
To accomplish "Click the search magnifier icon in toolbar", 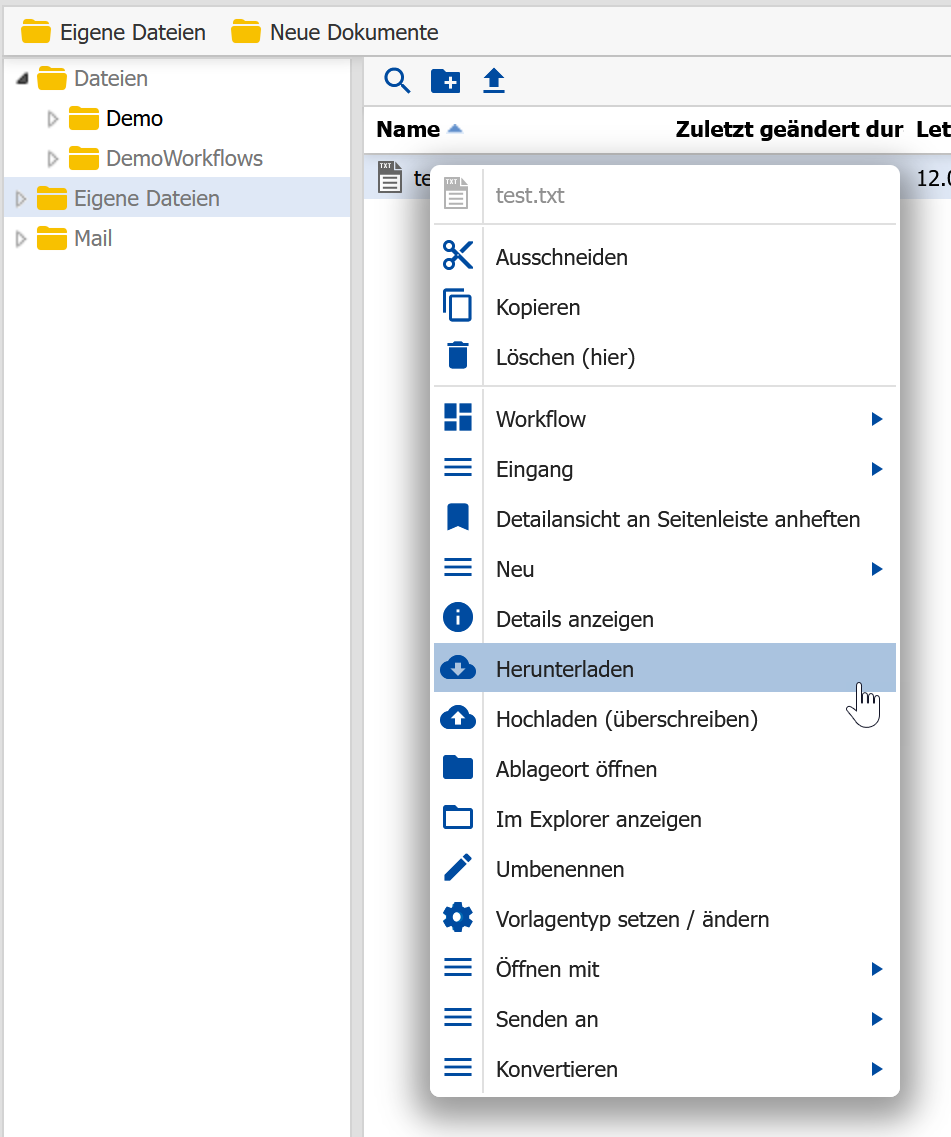I will pyautogui.click(x=397, y=80).
